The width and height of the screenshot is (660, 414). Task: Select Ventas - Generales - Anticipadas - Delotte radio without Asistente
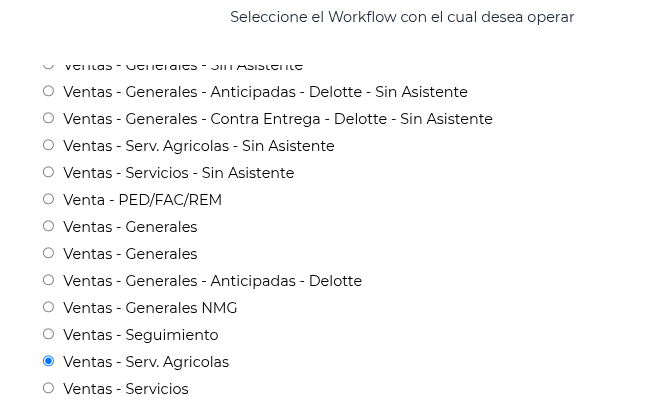point(48,280)
